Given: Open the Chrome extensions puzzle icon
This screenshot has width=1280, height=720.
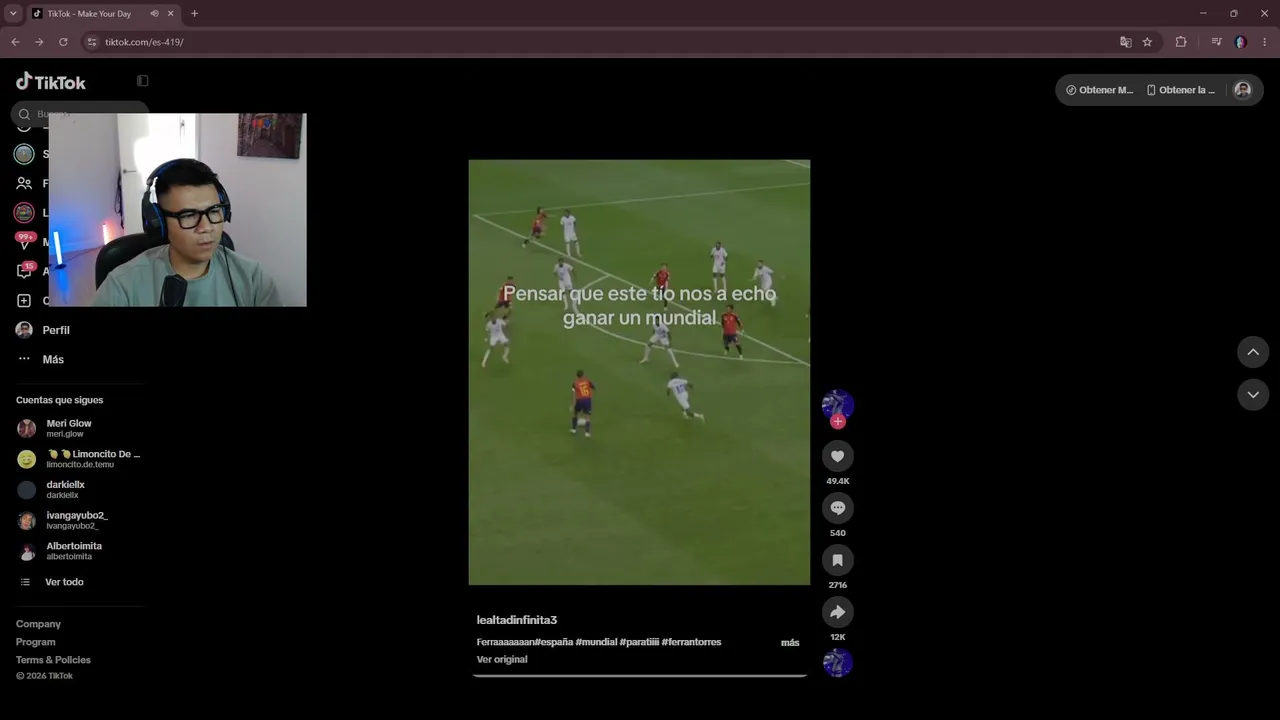Looking at the screenshot, I should tap(1181, 42).
